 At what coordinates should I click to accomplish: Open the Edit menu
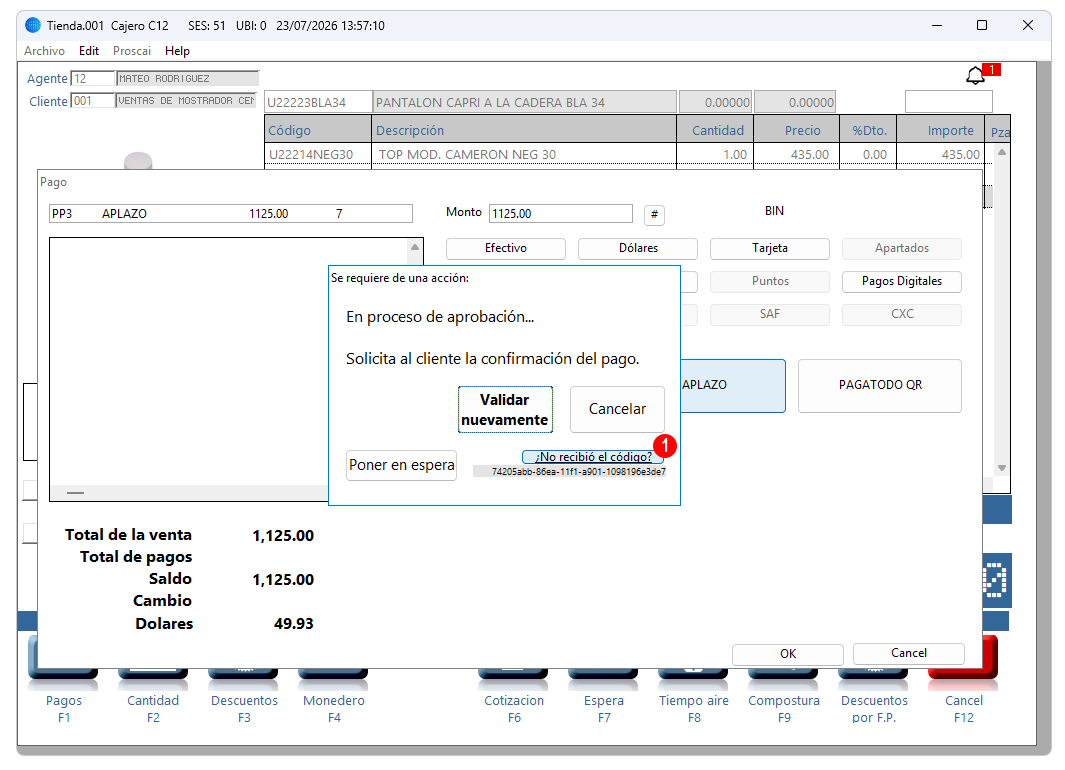tap(89, 51)
